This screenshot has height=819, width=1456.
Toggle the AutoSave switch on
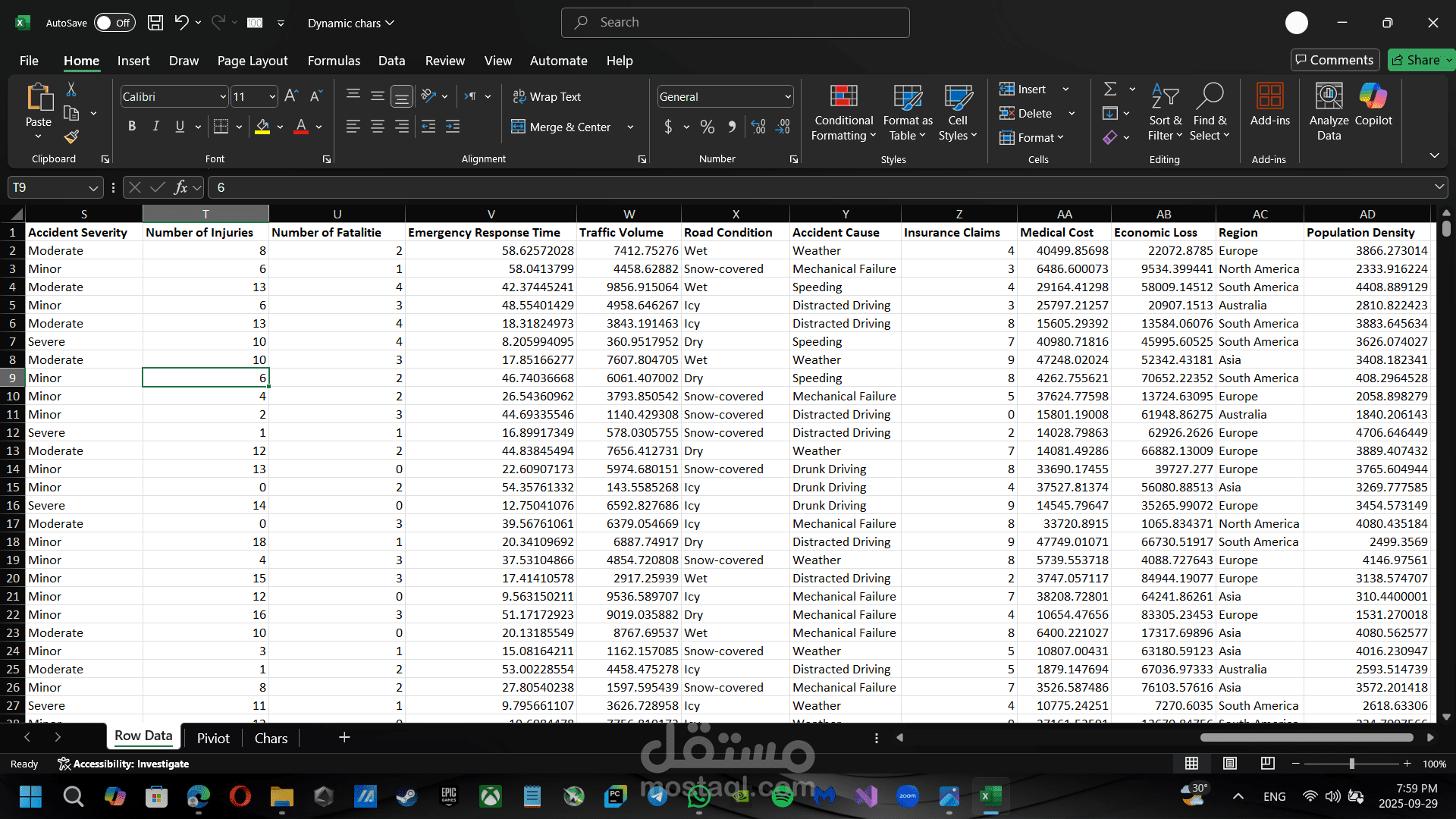(114, 23)
